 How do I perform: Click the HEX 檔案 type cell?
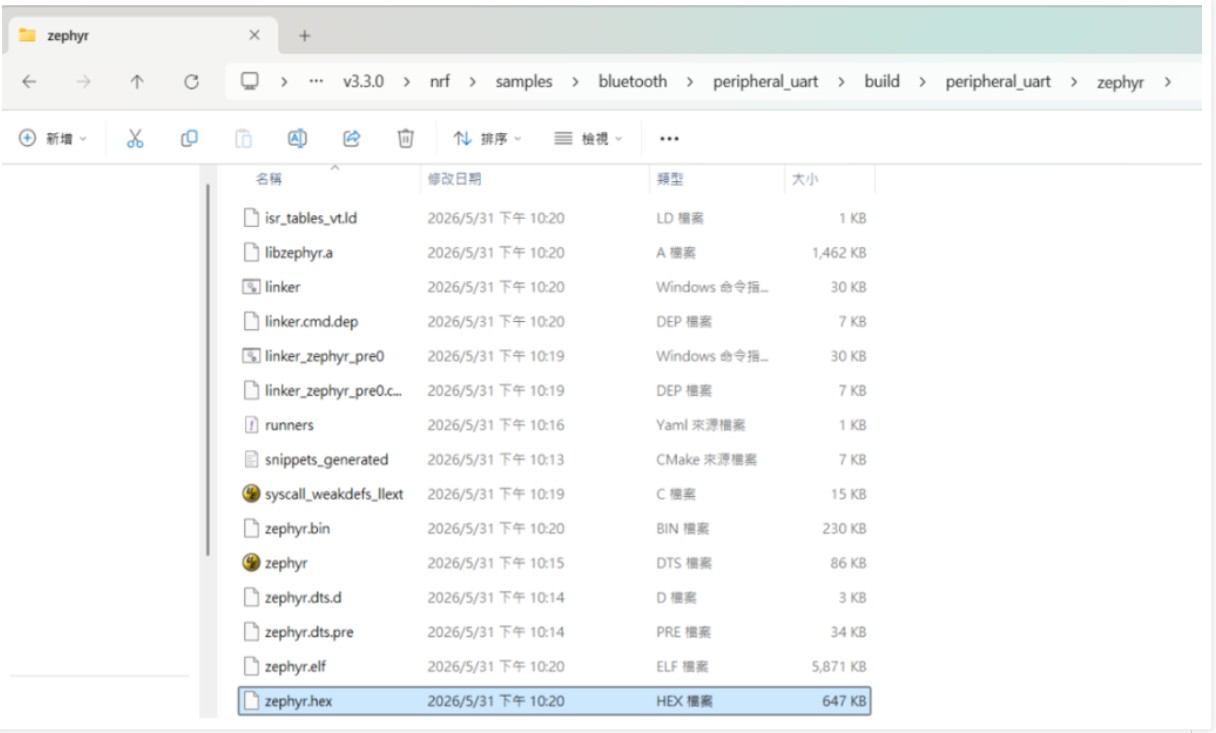(684, 701)
